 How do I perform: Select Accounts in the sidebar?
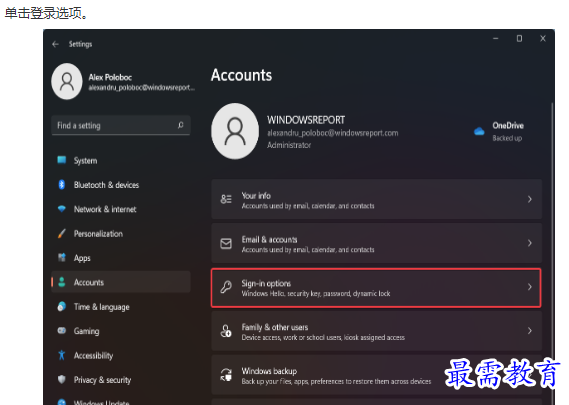point(121,282)
